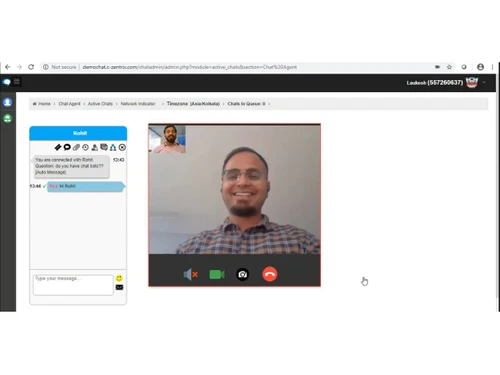Click the ticket-shaped icon in chat toolbar
The height and width of the screenshot is (375, 500).
point(58,147)
